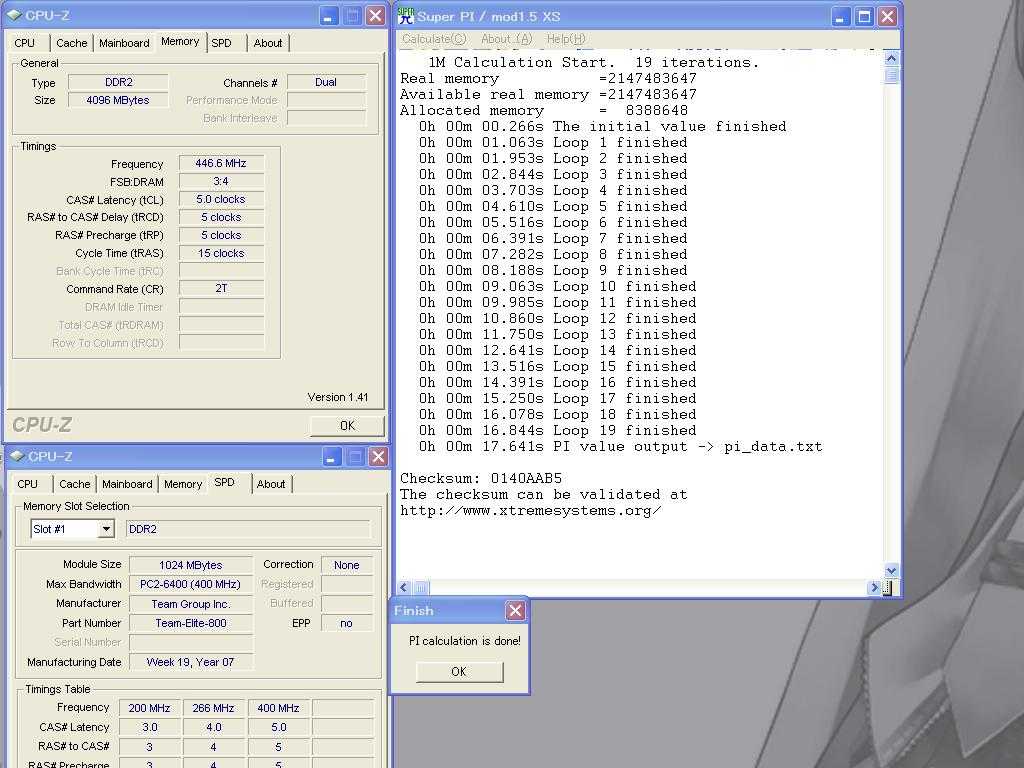Click the Manufacturing Date Week 19, Year 07
This screenshot has height=768, width=1024.
tap(191, 662)
